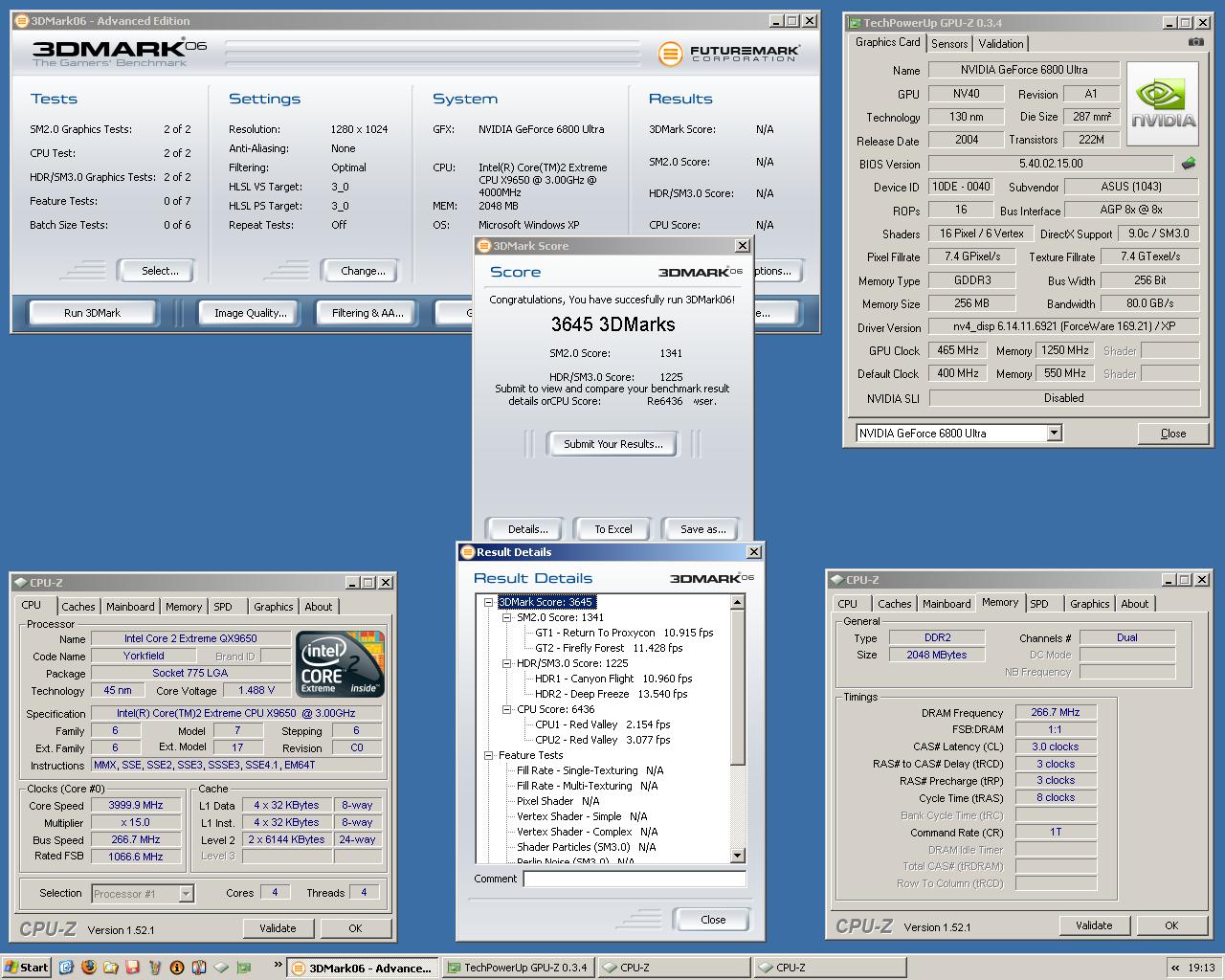Screen dimensions: 1225x980
Task: Click the silver chip quick launch icon
Action: coord(220,967)
